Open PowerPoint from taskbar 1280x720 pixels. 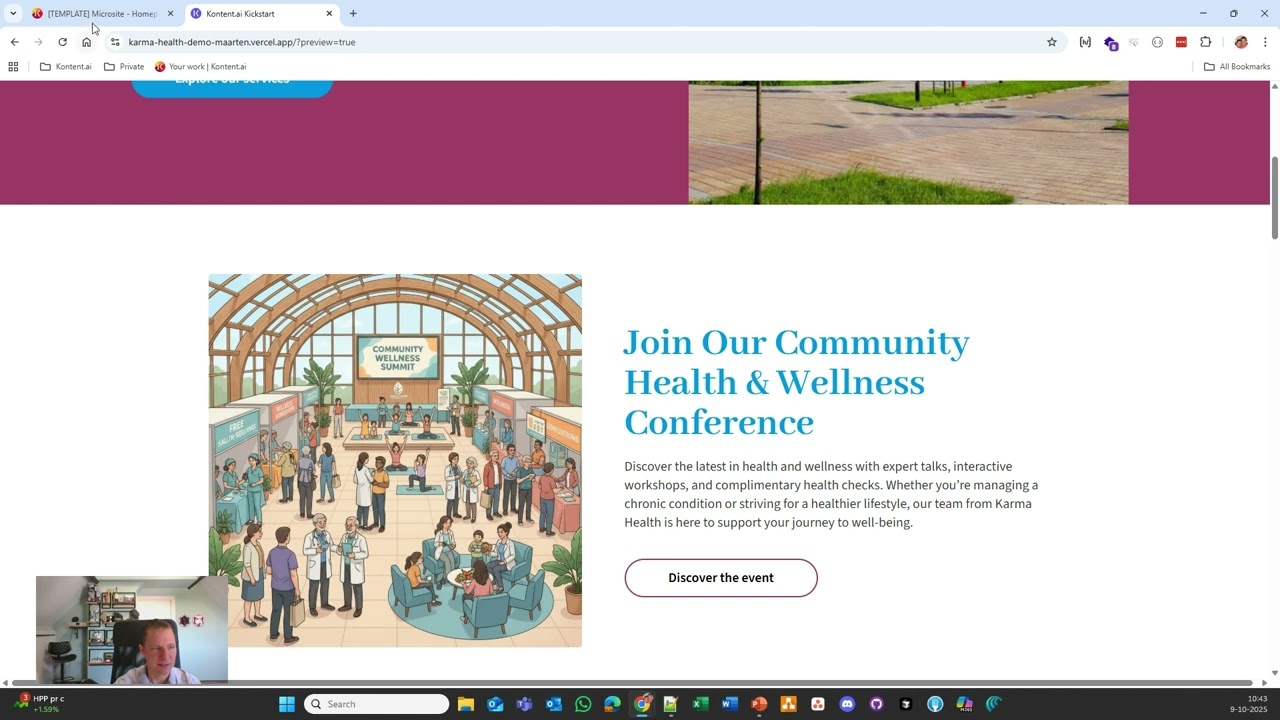click(759, 704)
